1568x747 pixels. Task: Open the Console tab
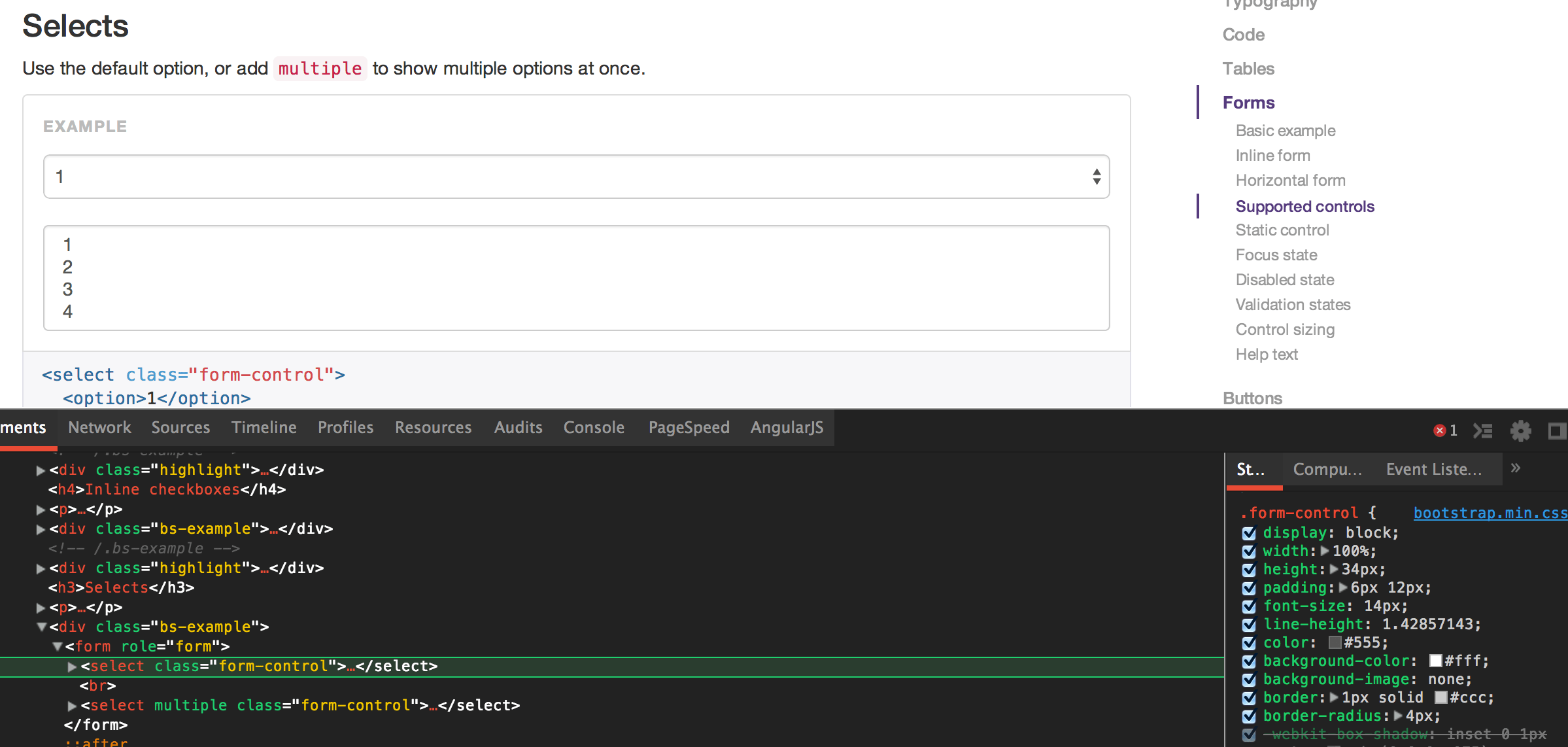click(594, 428)
